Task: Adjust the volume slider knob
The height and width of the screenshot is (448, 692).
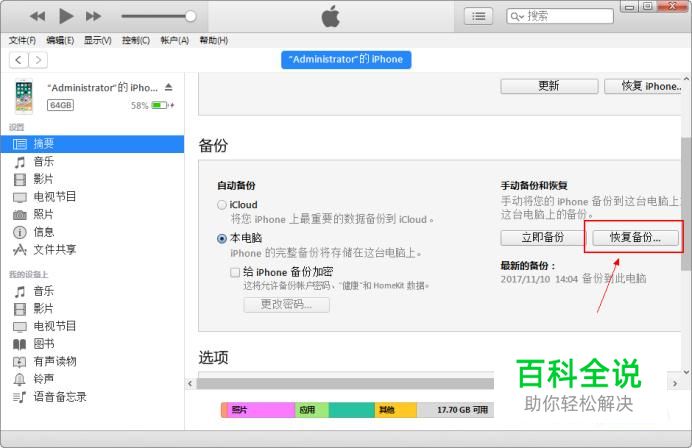Action: pyautogui.click(x=191, y=16)
